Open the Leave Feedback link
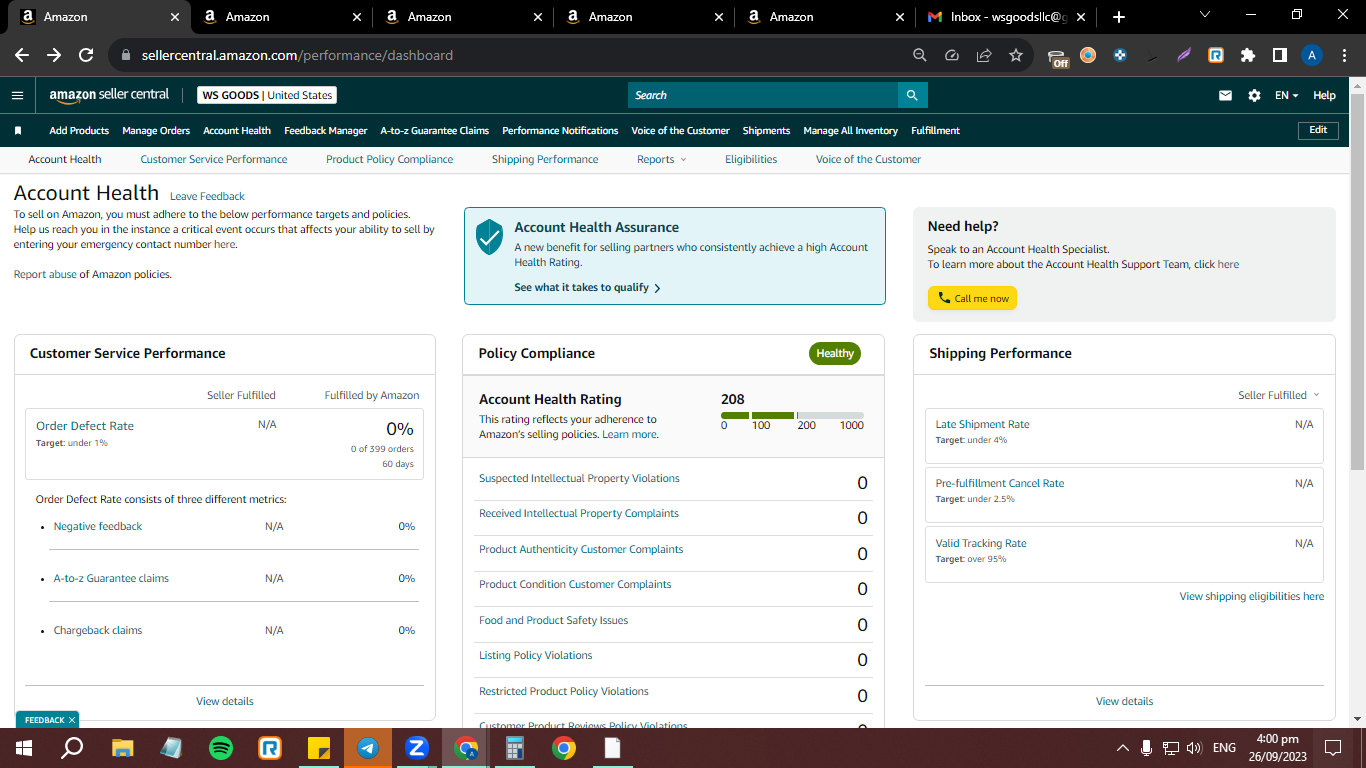This screenshot has height=768, width=1366. pyautogui.click(x=207, y=196)
